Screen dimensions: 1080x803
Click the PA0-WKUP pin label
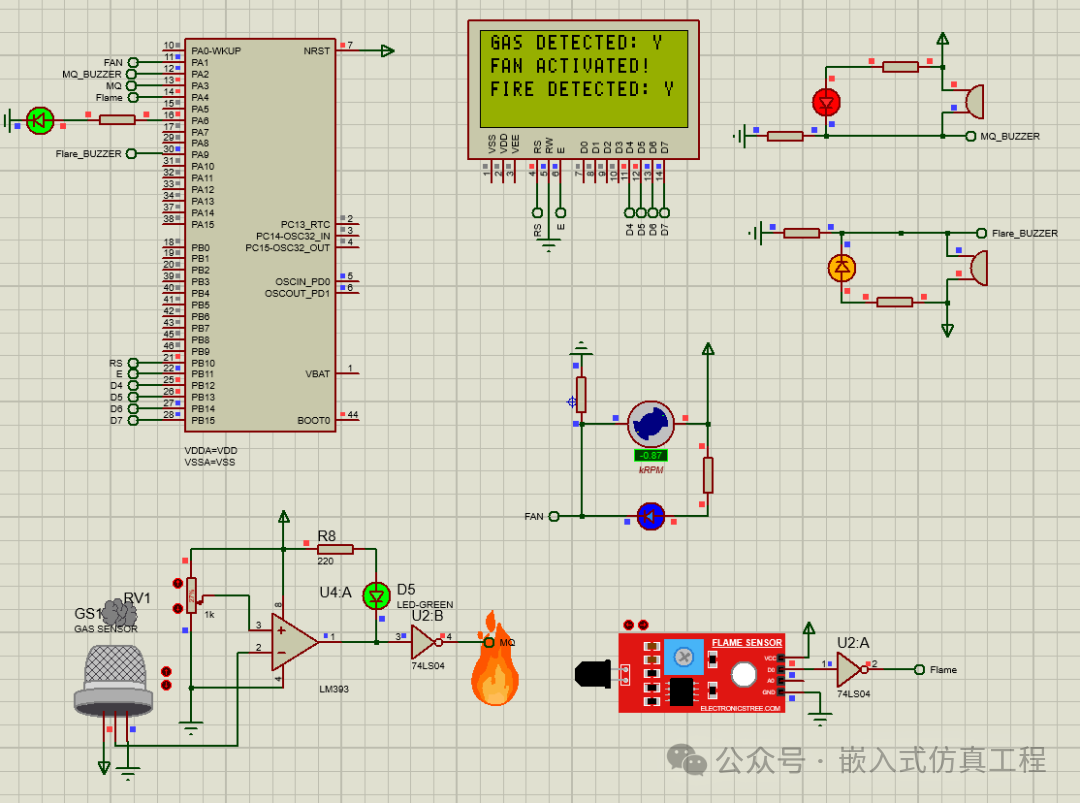pos(216,51)
